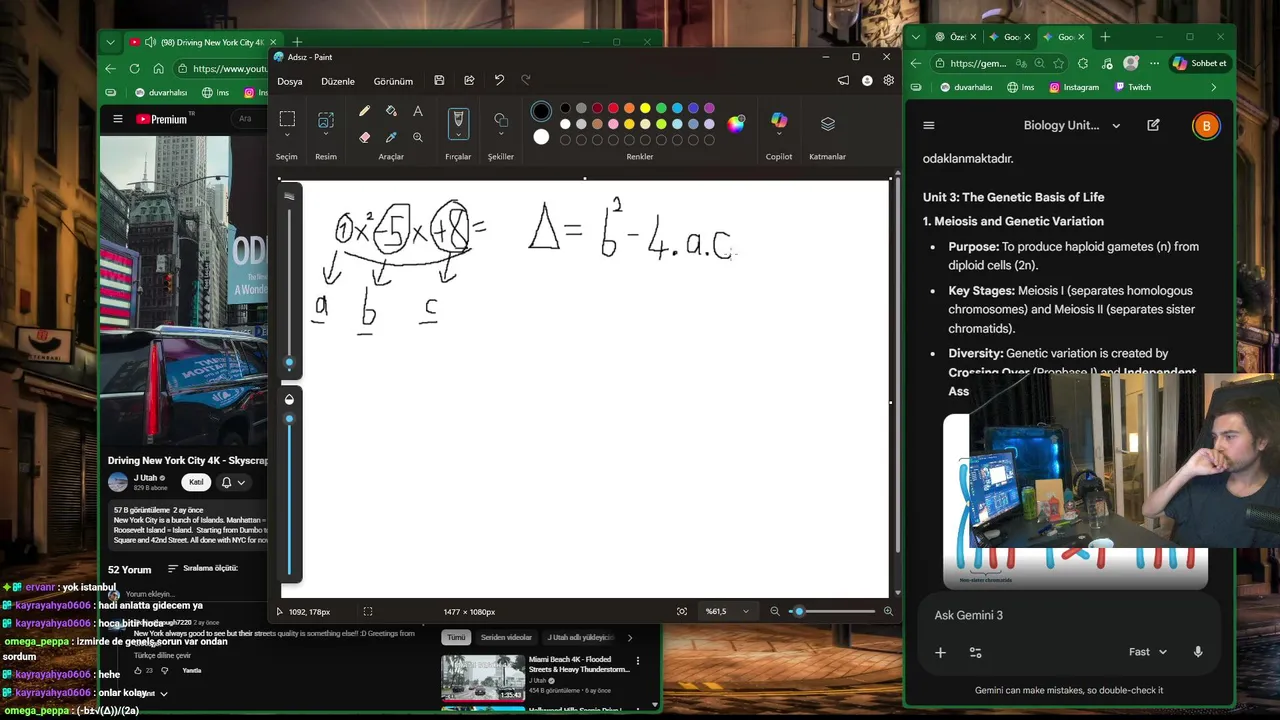Screen dimensions: 1280x720
Task: Bookmark the Gemini page with star
Action: 1059,63
